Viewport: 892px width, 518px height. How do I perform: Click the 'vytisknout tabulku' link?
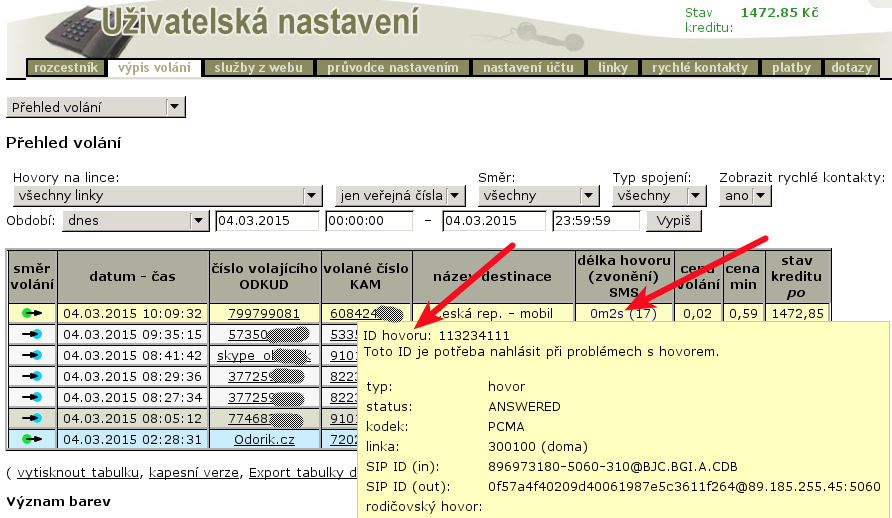click(77, 473)
